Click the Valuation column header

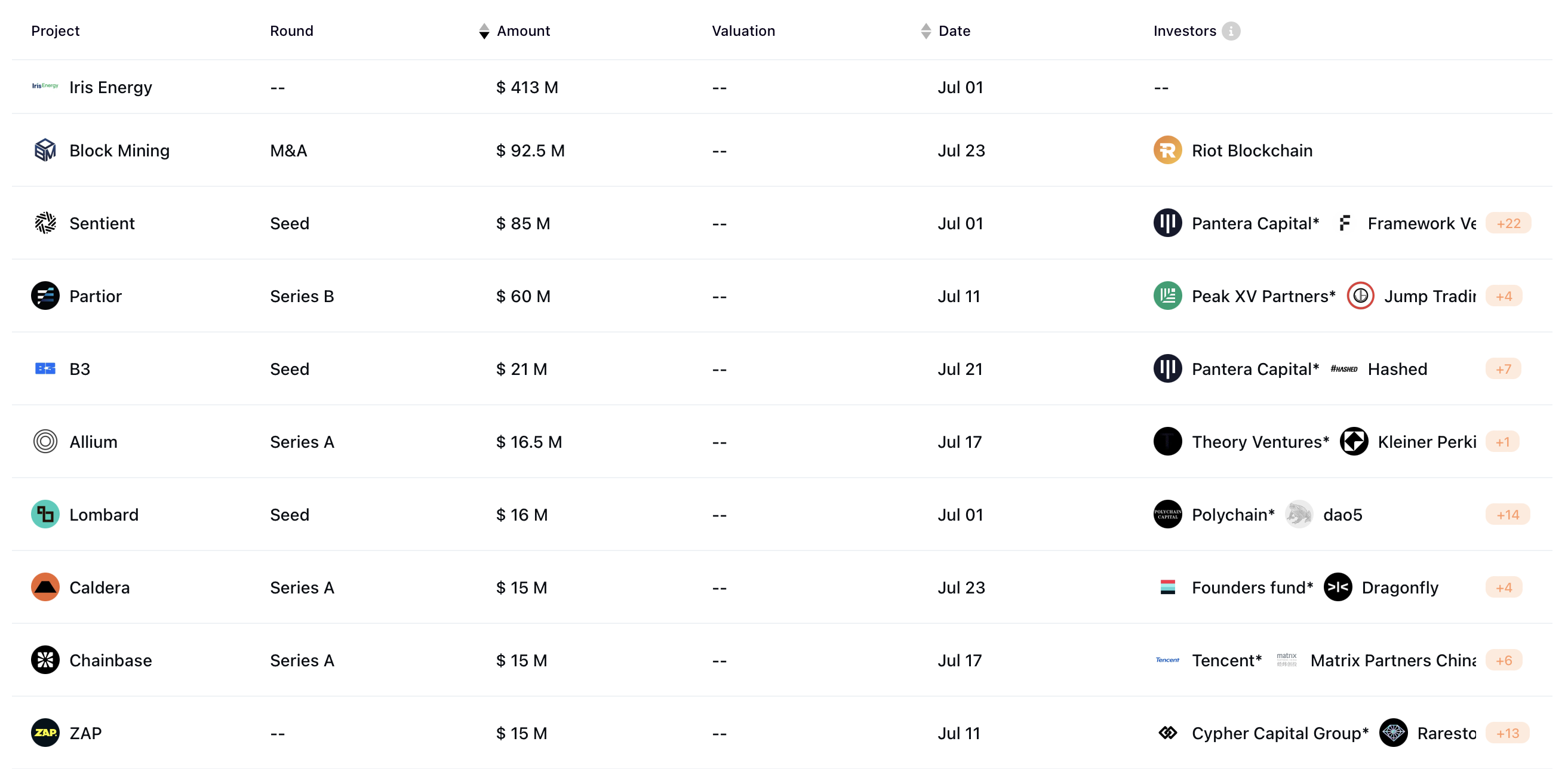[743, 31]
